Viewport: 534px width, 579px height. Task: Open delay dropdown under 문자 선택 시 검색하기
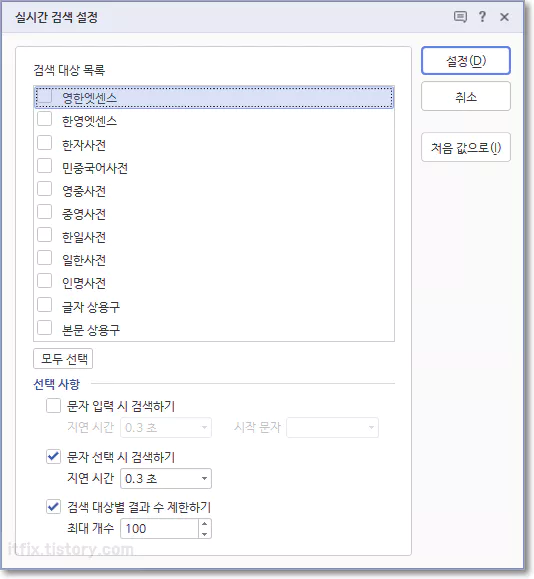(166, 479)
